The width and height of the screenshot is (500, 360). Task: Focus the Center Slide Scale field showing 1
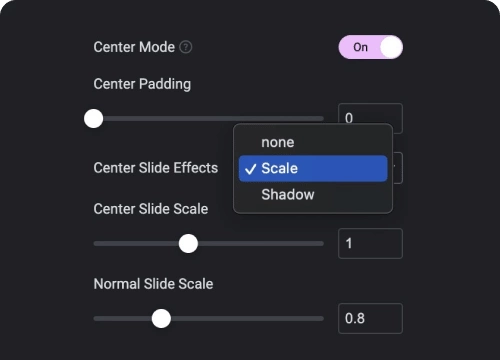click(x=370, y=243)
